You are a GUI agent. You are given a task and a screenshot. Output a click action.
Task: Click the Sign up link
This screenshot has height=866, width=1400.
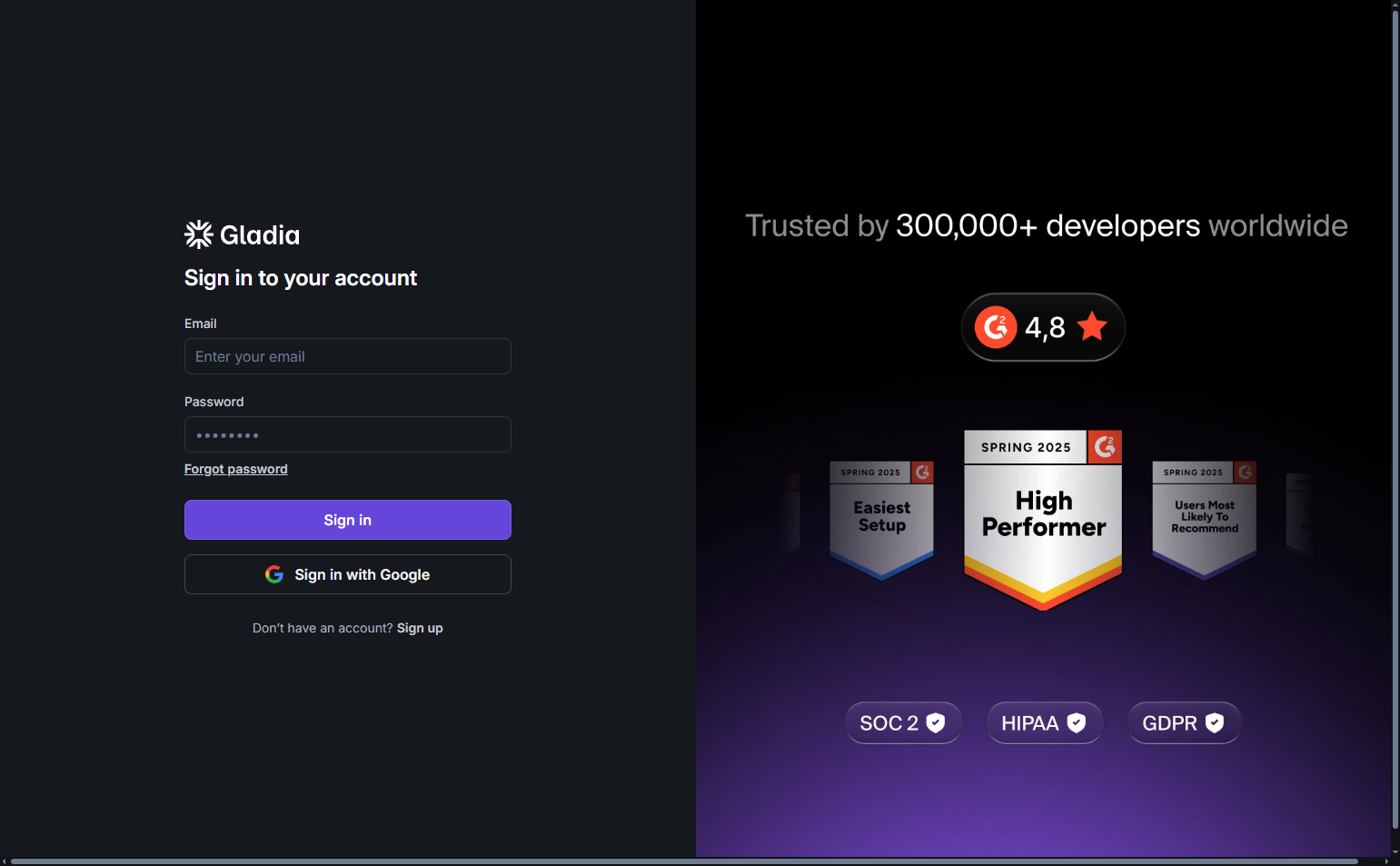click(x=420, y=628)
